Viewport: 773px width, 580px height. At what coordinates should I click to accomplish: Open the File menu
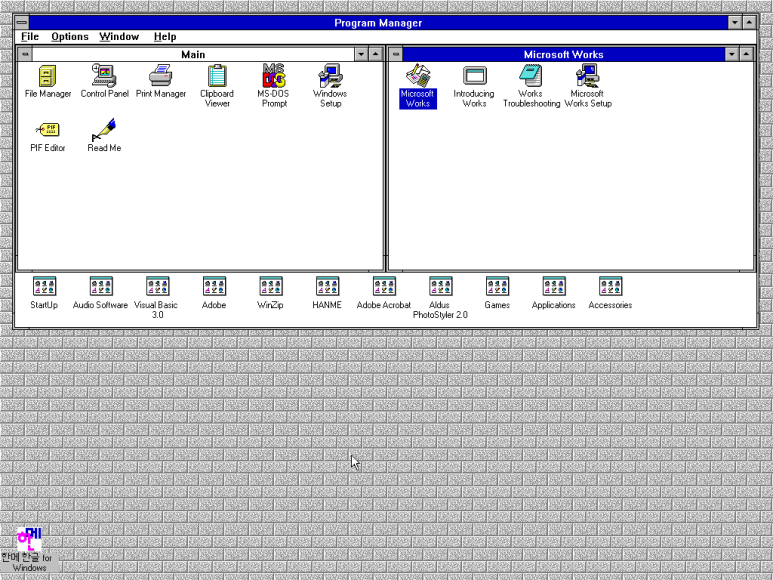click(x=30, y=36)
